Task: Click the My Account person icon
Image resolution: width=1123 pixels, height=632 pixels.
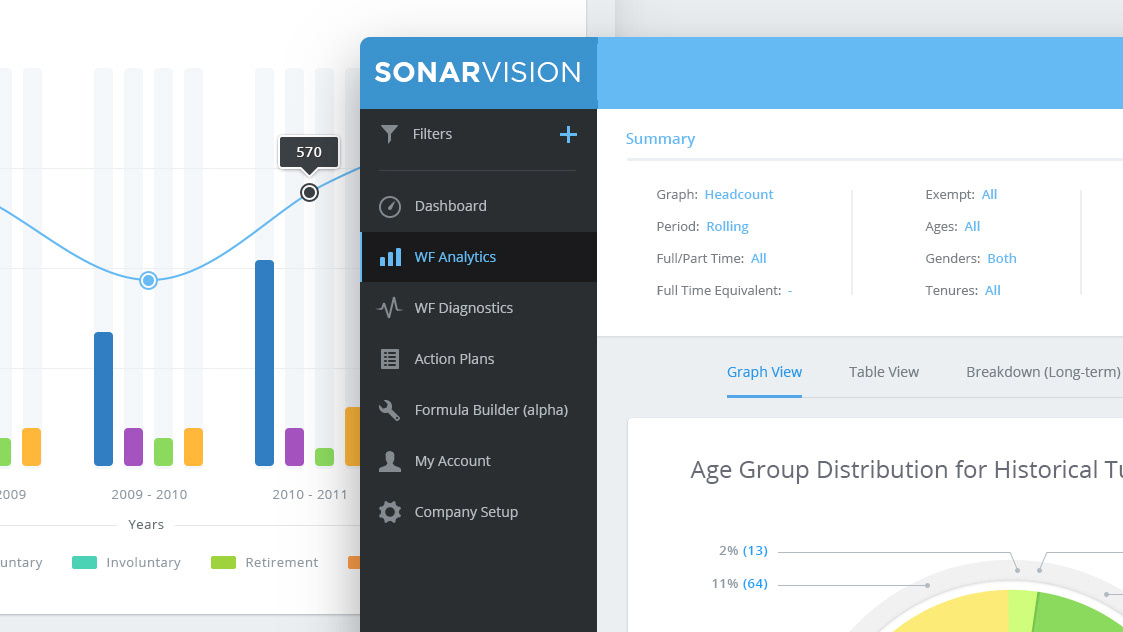Action: (x=390, y=461)
